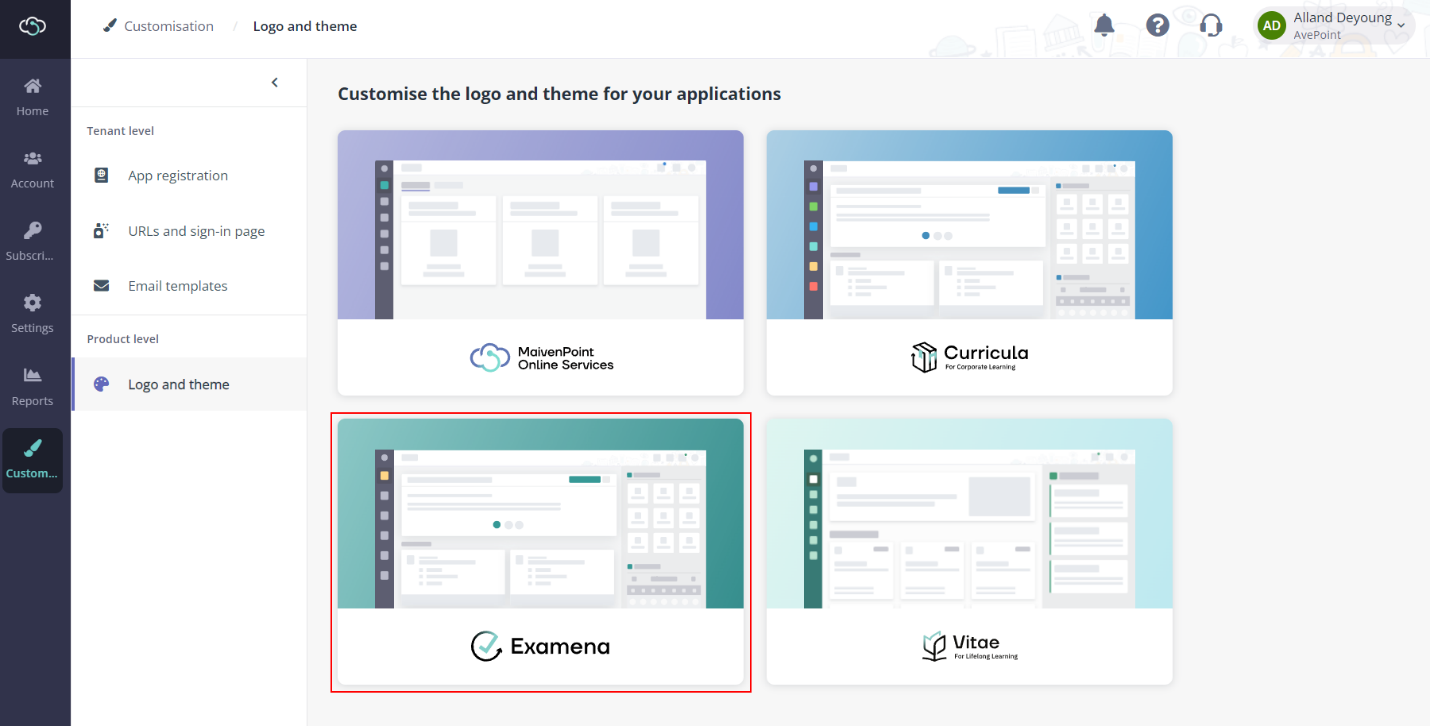The height and width of the screenshot is (726, 1430).
Task: Click the AD user avatar
Action: click(x=1272, y=26)
